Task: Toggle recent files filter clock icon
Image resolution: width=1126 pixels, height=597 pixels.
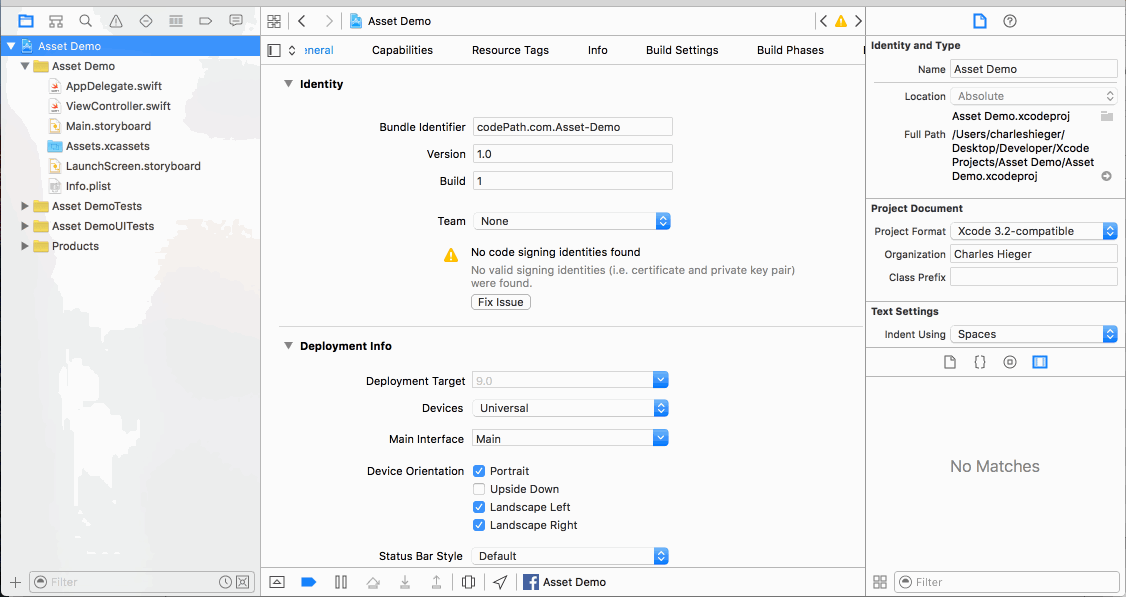Action: coord(225,582)
